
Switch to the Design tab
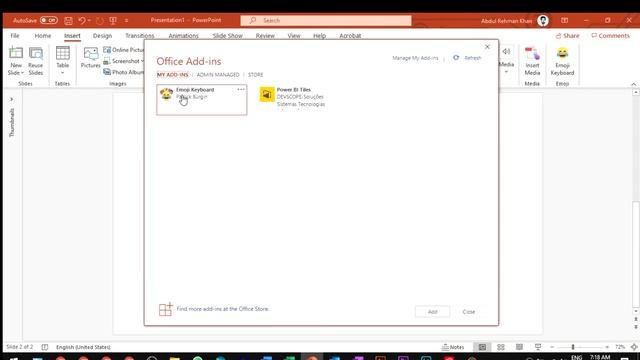102,36
